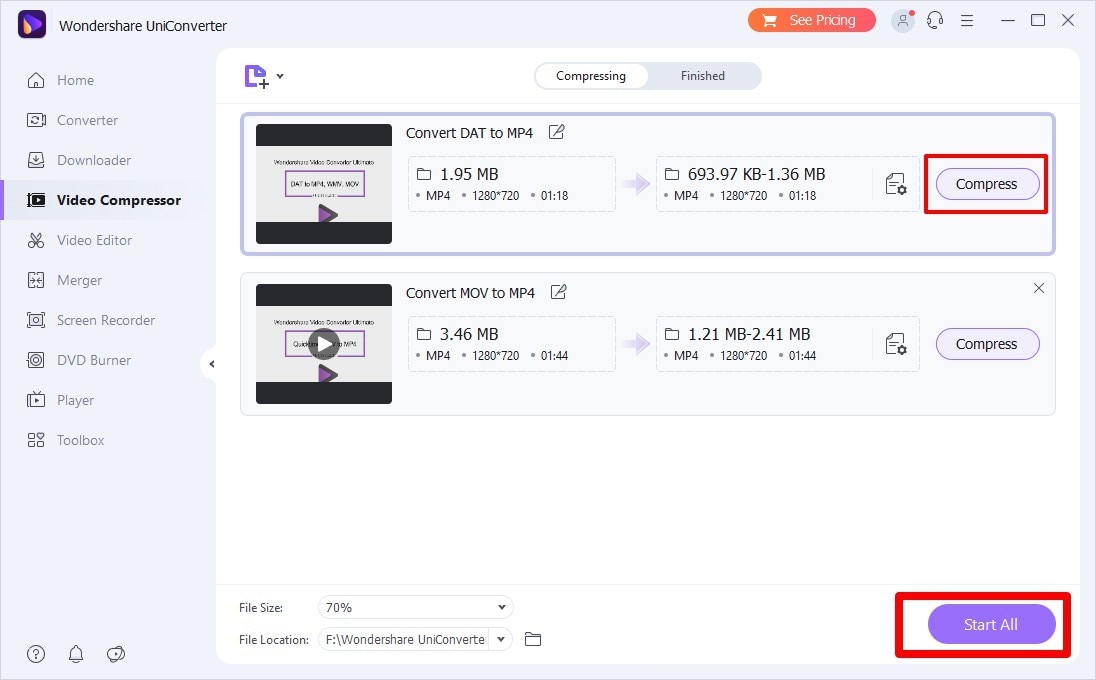The width and height of the screenshot is (1096, 680).
Task: Play the Convert MOV to MP4 thumbnail
Action: point(324,344)
